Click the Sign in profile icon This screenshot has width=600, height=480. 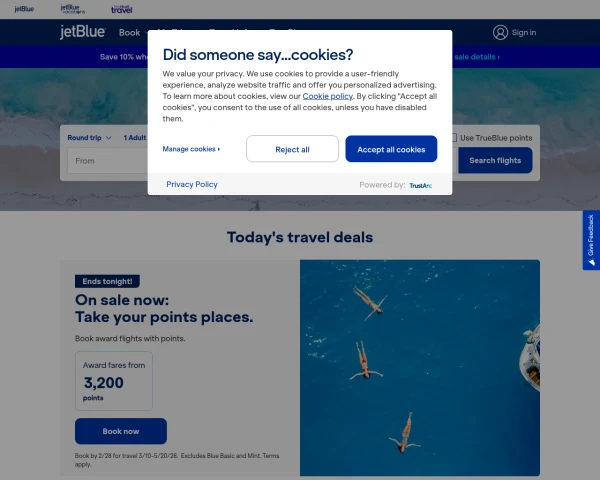500,32
